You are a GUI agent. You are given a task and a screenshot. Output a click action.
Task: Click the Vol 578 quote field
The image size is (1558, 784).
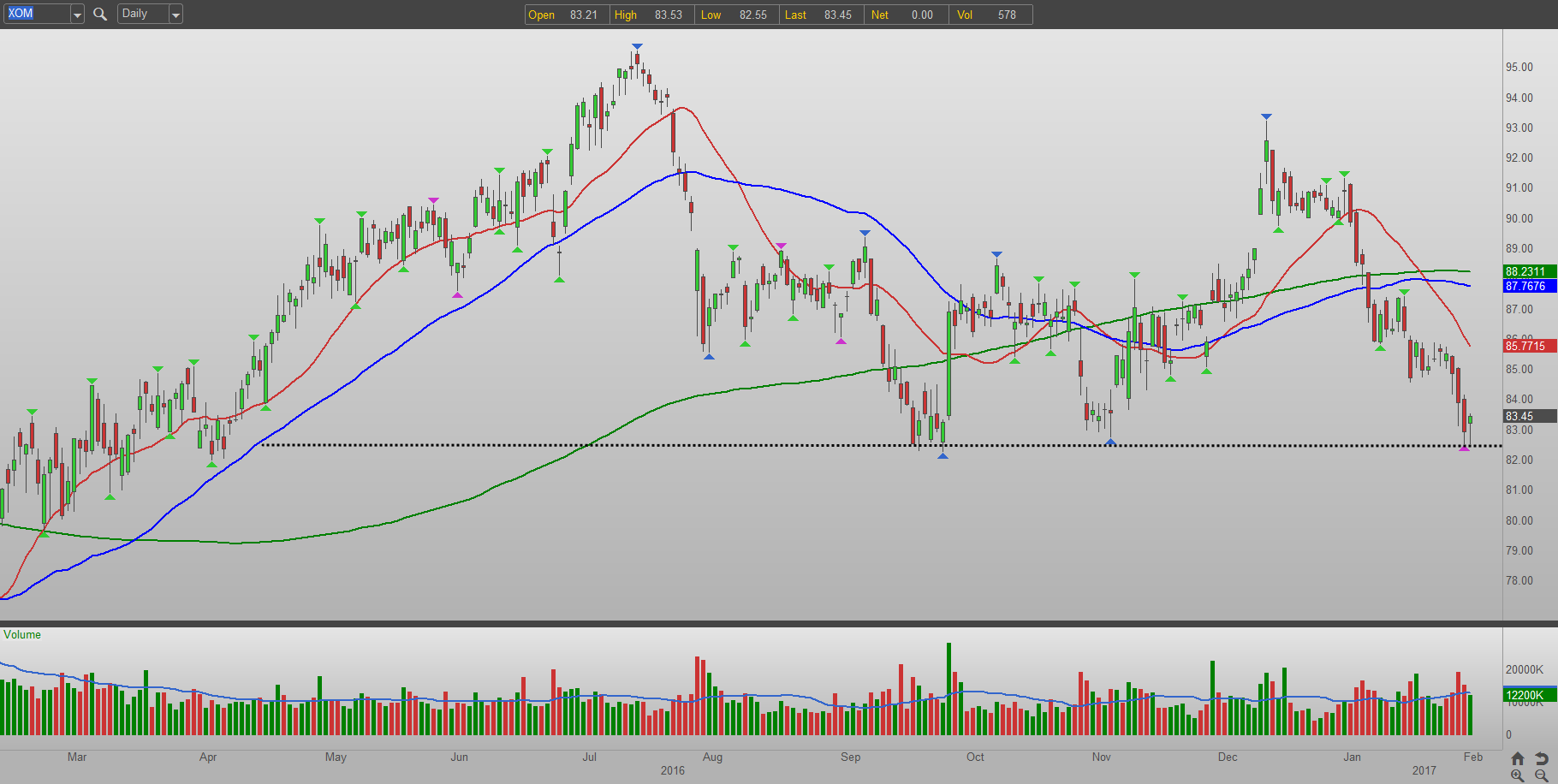pos(990,15)
